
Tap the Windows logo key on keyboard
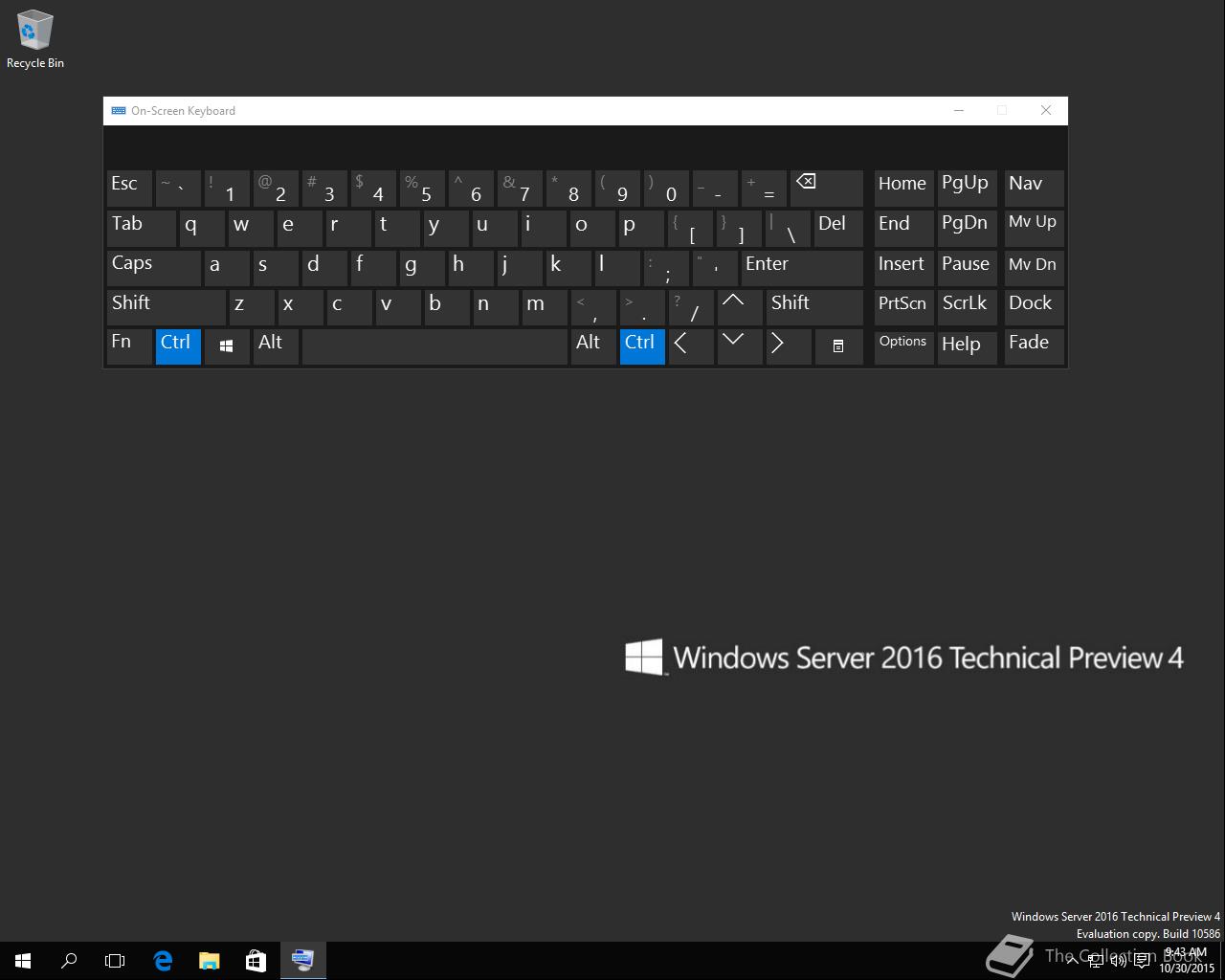pyautogui.click(x=227, y=346)
